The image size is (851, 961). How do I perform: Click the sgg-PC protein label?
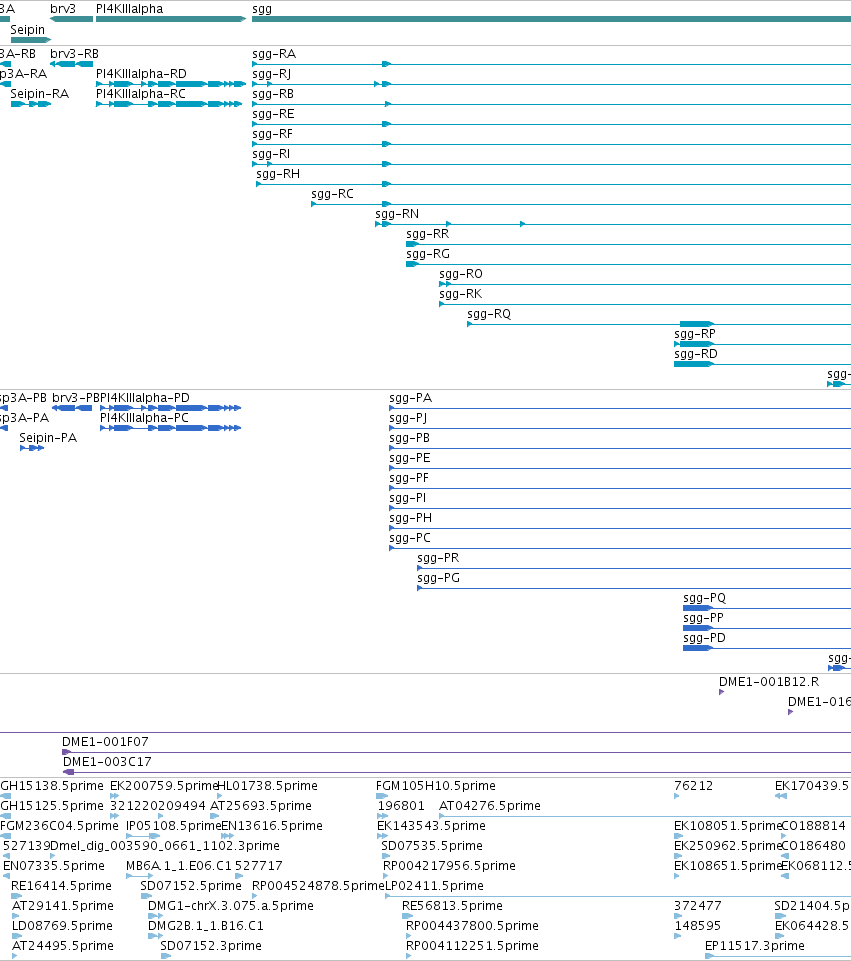coord(410,537)
